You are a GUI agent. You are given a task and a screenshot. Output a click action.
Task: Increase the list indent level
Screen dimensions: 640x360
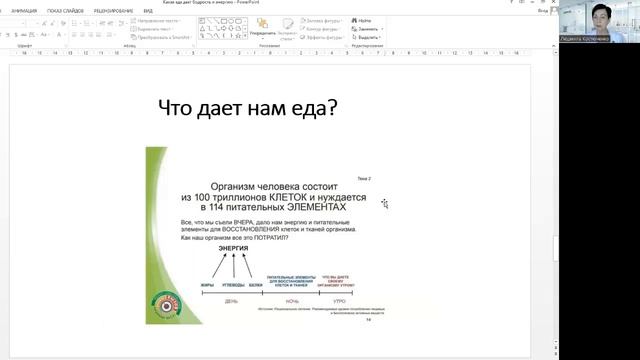point(110,23)
